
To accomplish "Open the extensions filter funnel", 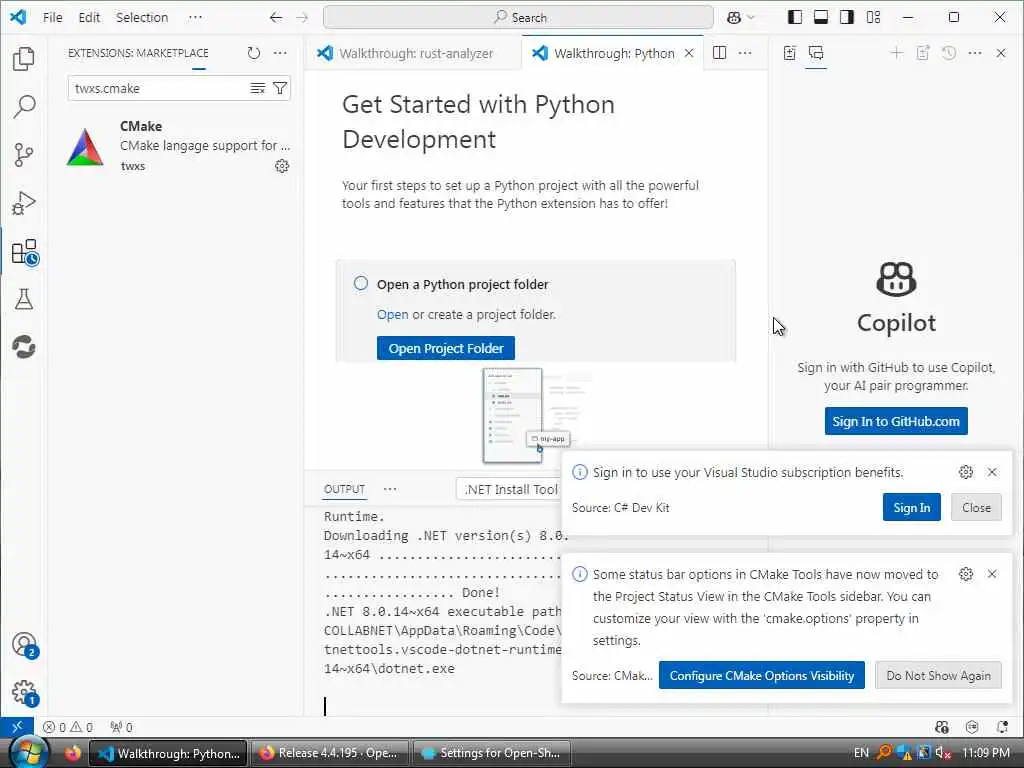I will coord(280,88).
